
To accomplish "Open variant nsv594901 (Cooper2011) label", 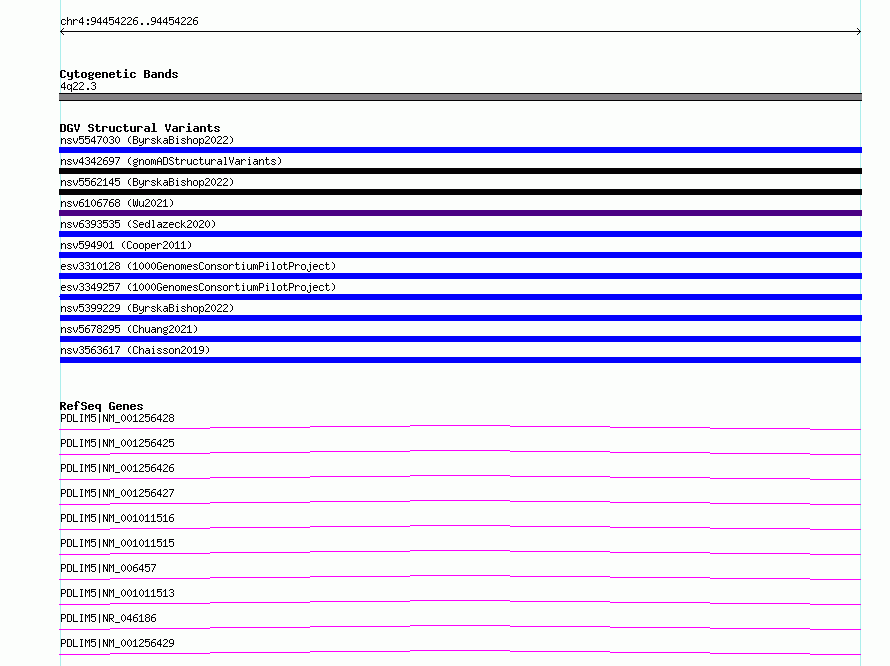I will pyautogui.click(x=126, y=245).
